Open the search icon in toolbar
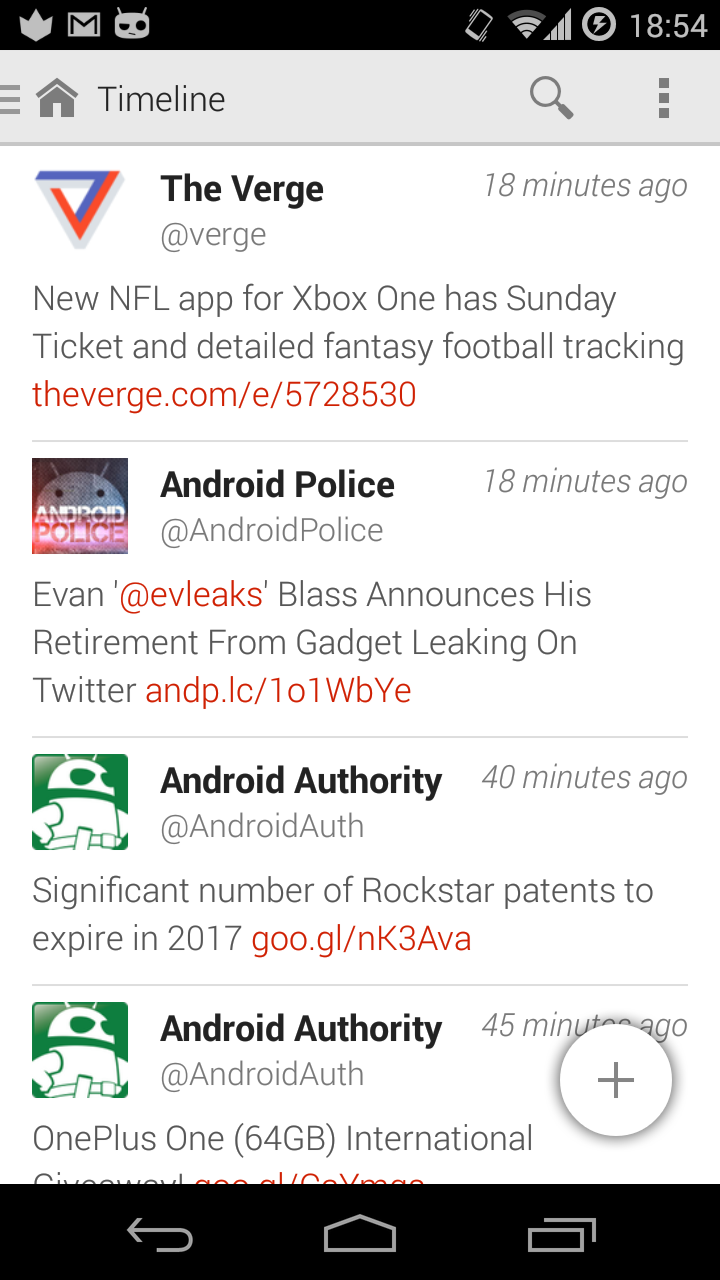 (551, 98)
